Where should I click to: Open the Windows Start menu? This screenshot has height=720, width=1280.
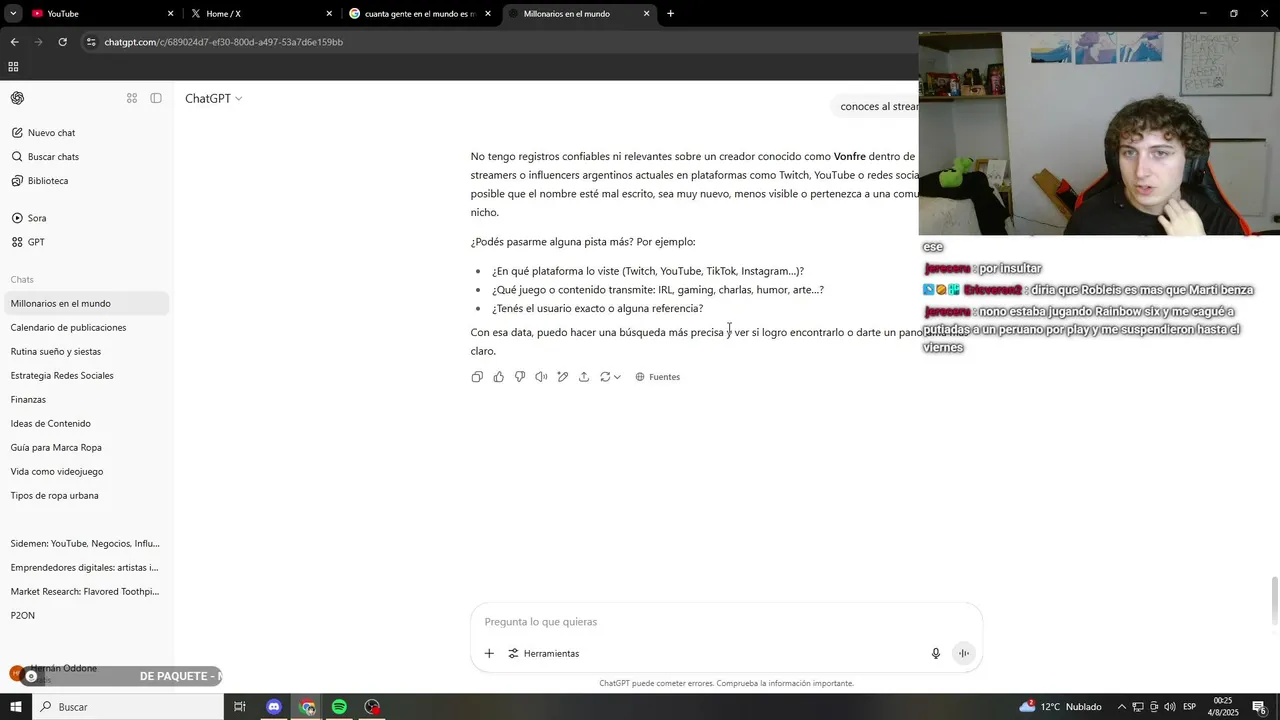pos(15,707)
